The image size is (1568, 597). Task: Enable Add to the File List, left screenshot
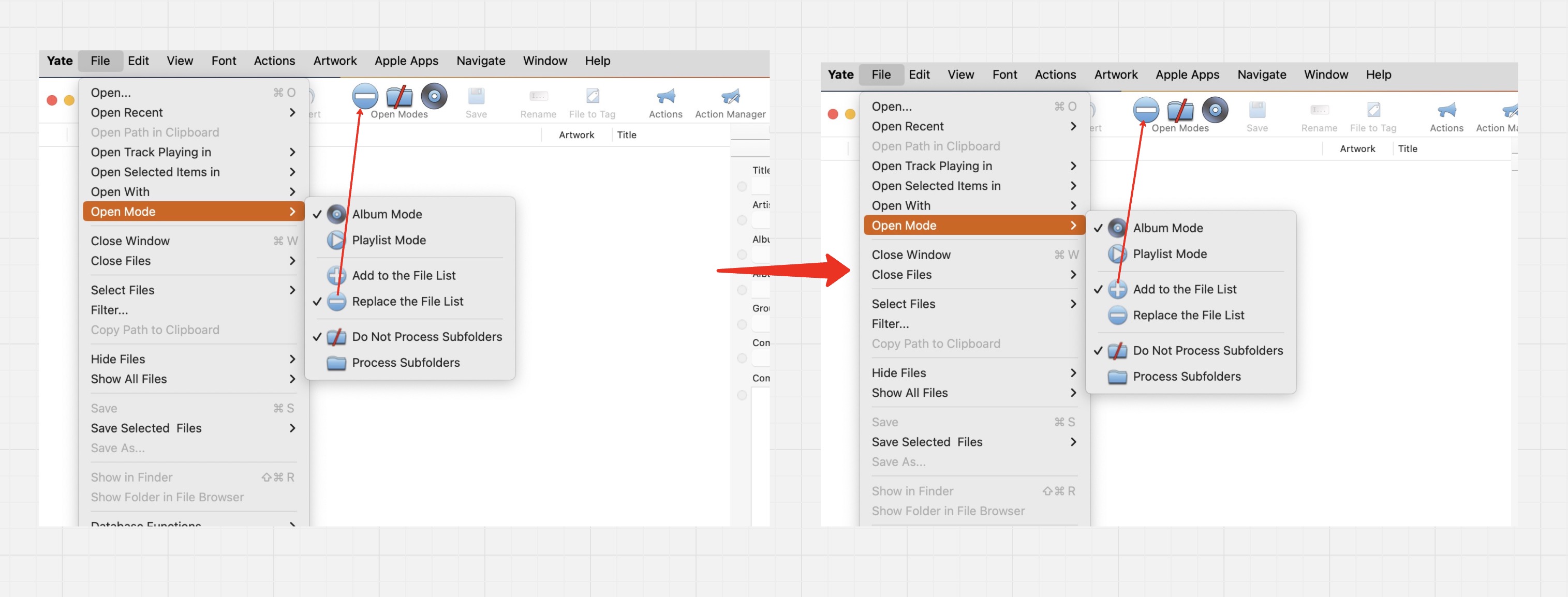tap(403, 275)
